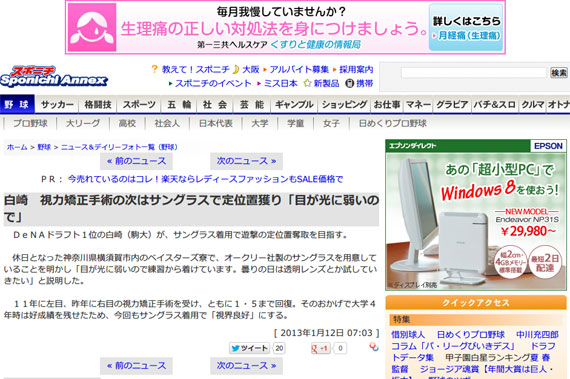The image size is (570, 379).
Task: Open 大阪 link in header
Action: tap(251, 69)
